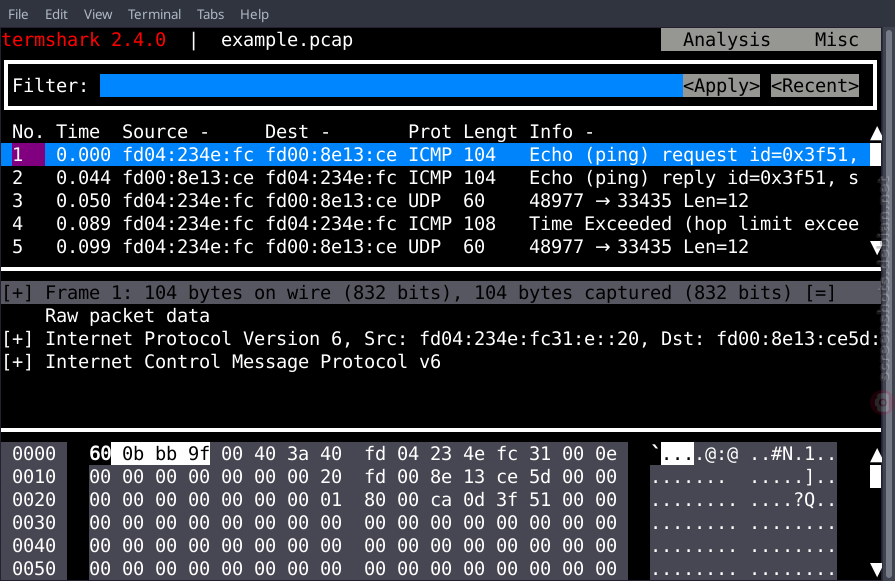Click the first hex byte 60
Viewport: 895px width, 581px height.
[x=100, y=454]
